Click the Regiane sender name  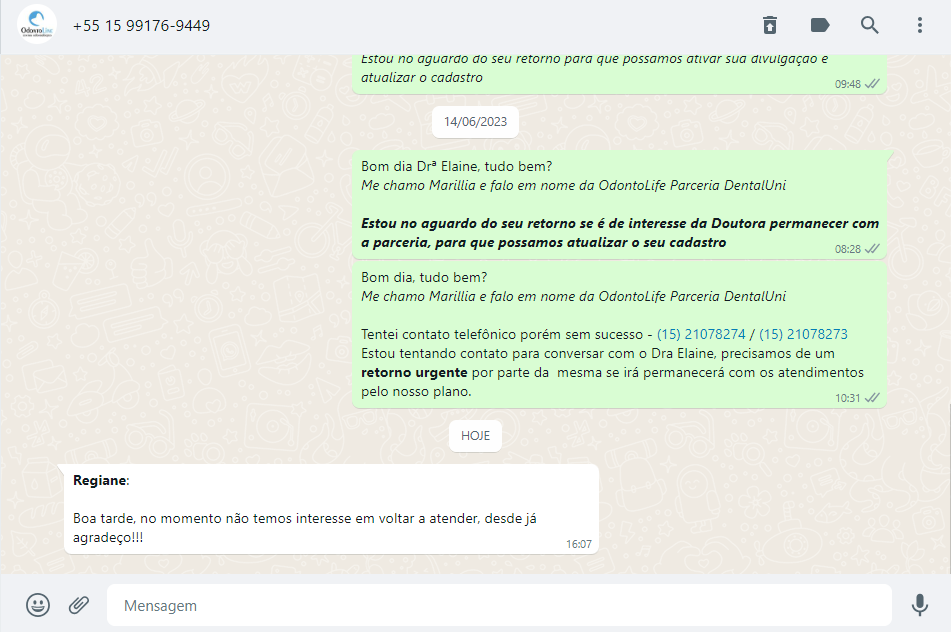[x=100, y=480]
